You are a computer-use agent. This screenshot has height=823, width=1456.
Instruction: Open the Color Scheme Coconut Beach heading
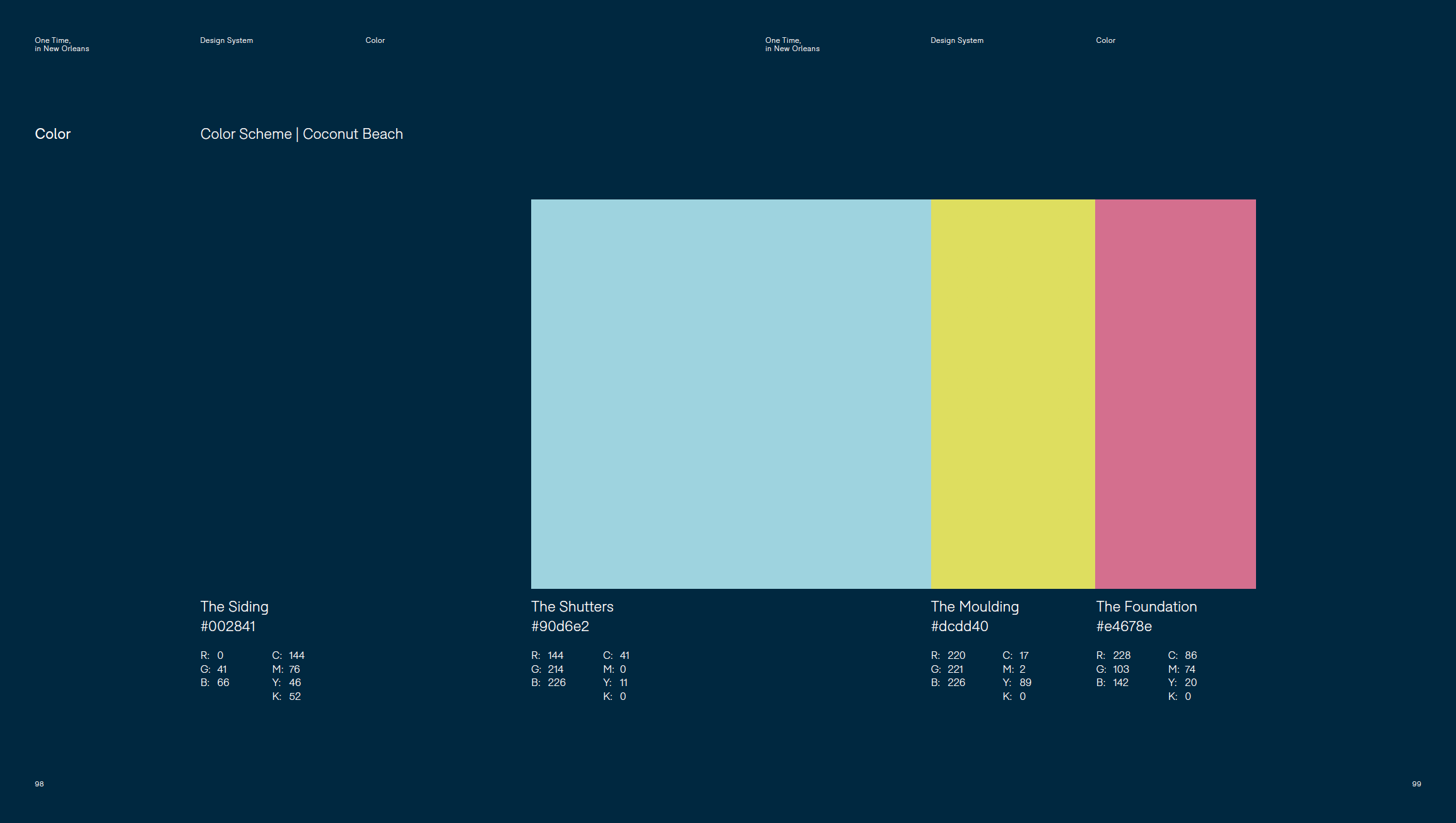(302, 134)
